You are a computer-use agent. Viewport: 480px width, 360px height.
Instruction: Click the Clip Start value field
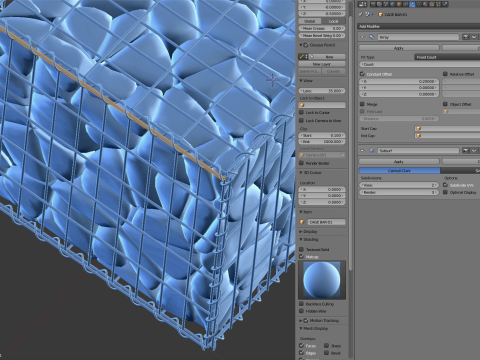tap(322, 135)
